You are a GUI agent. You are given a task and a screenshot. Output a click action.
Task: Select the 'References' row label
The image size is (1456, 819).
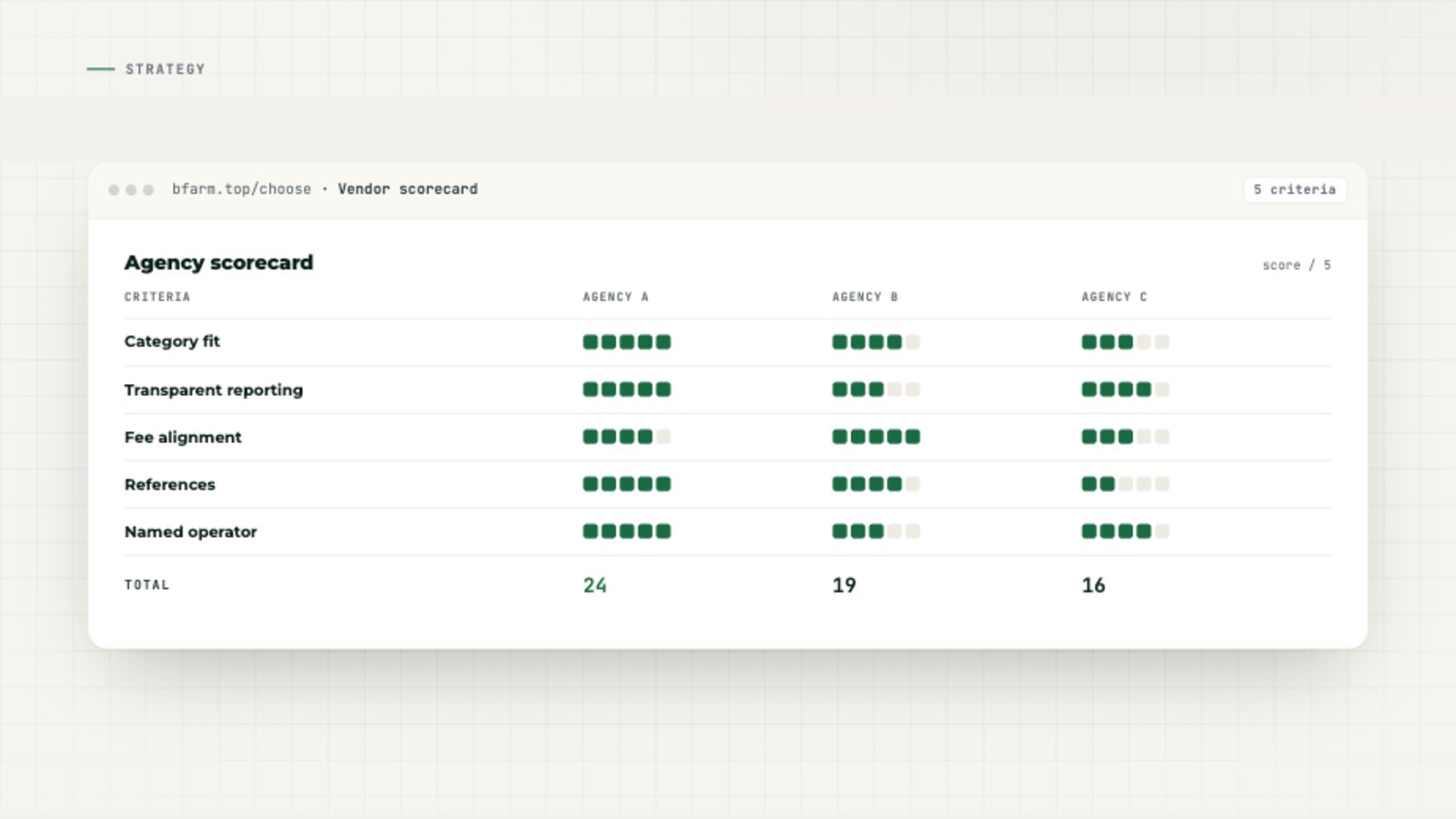tap(170, 484)
